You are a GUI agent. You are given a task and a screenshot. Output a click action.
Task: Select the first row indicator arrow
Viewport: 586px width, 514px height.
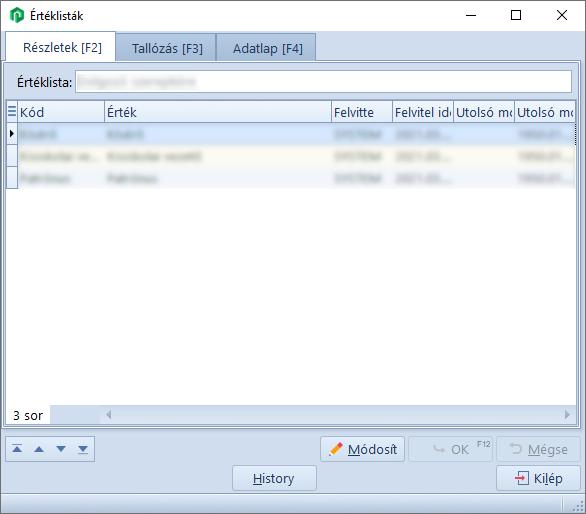12,133
